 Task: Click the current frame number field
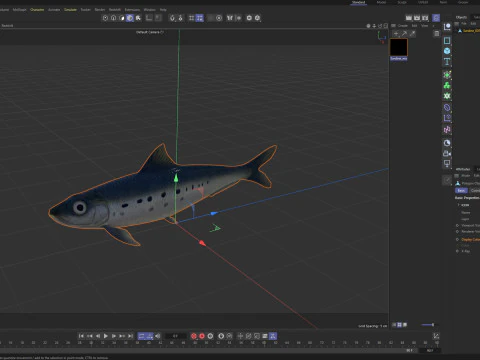pos(176,336)
